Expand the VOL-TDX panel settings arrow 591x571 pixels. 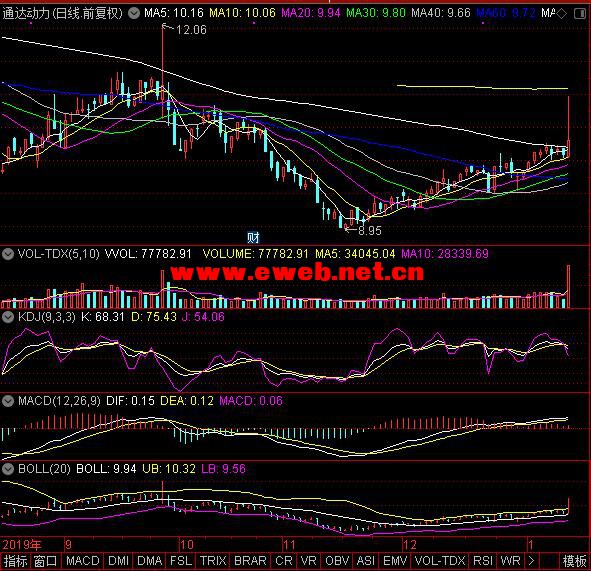(x=8, y=254)
